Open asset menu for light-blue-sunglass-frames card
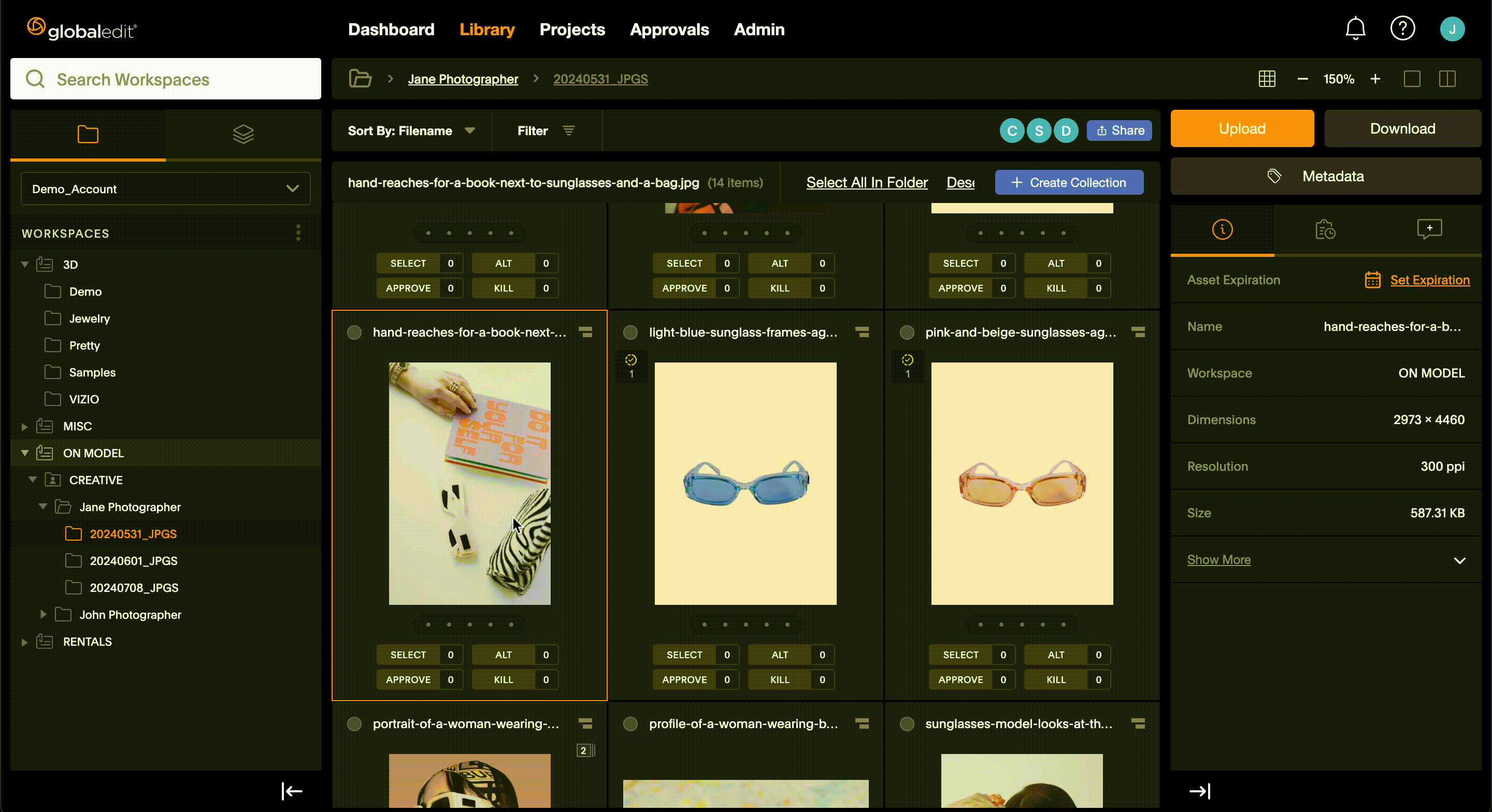 (862, 332)
